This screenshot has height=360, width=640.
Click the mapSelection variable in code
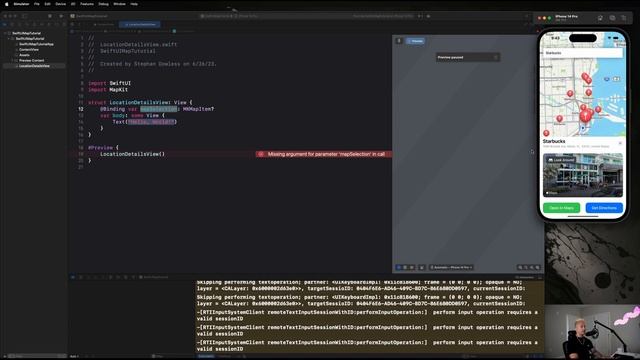tap(159, 109)
